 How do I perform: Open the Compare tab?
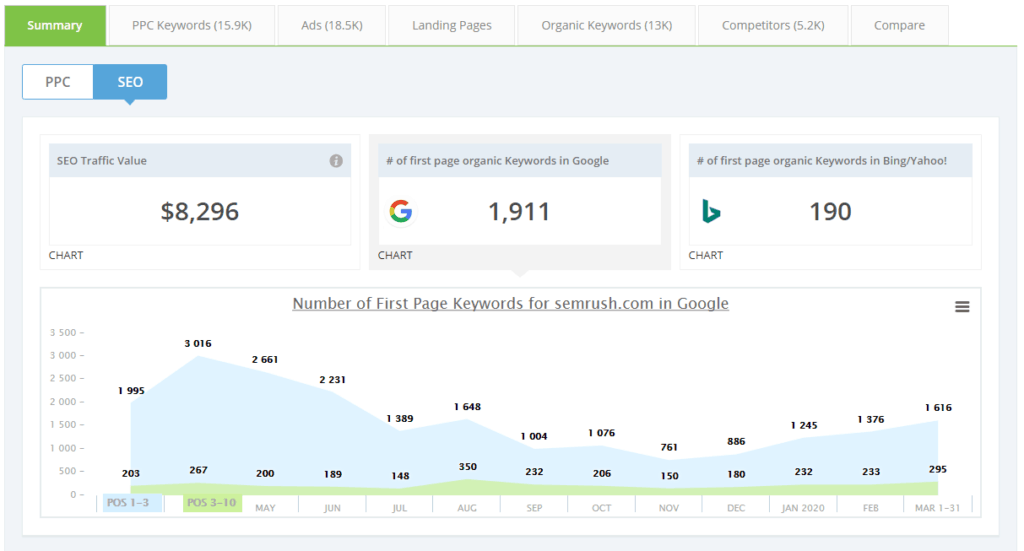[x=899, y=25]
